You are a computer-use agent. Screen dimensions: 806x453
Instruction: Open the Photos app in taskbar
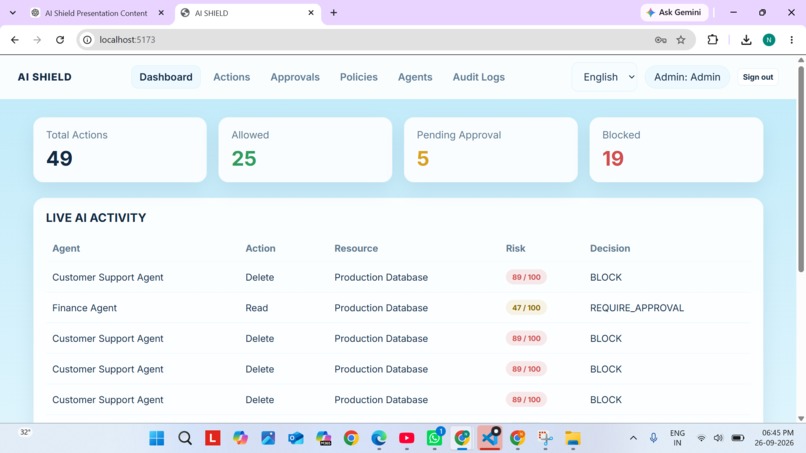pyautogui.click(x=268, y=438)
